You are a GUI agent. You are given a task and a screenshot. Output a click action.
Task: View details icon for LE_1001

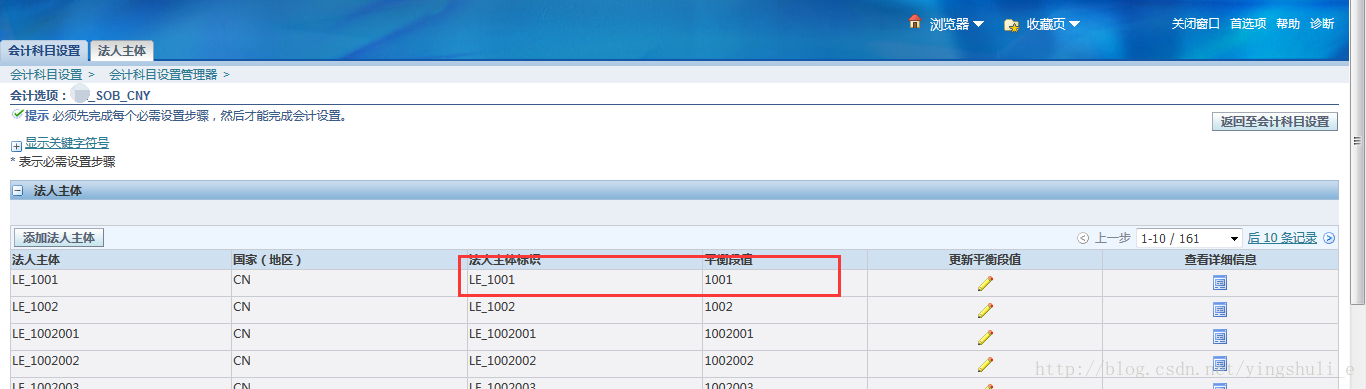tap(1220, 283)
